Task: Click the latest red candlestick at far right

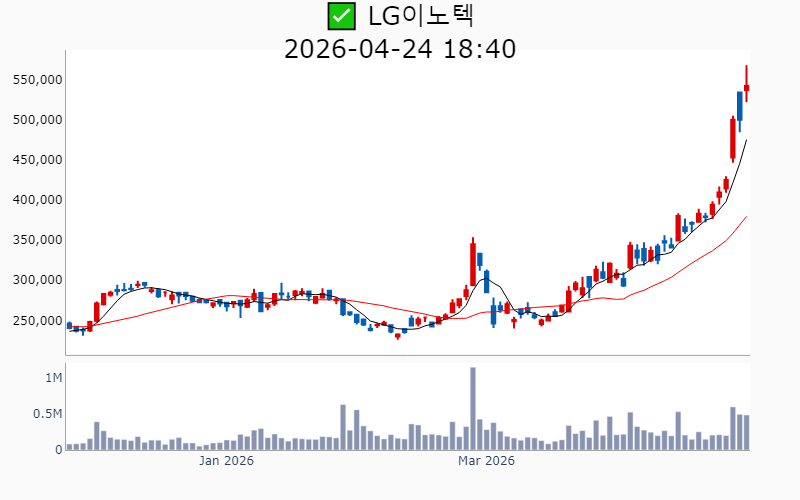Action: click(746, 88)
